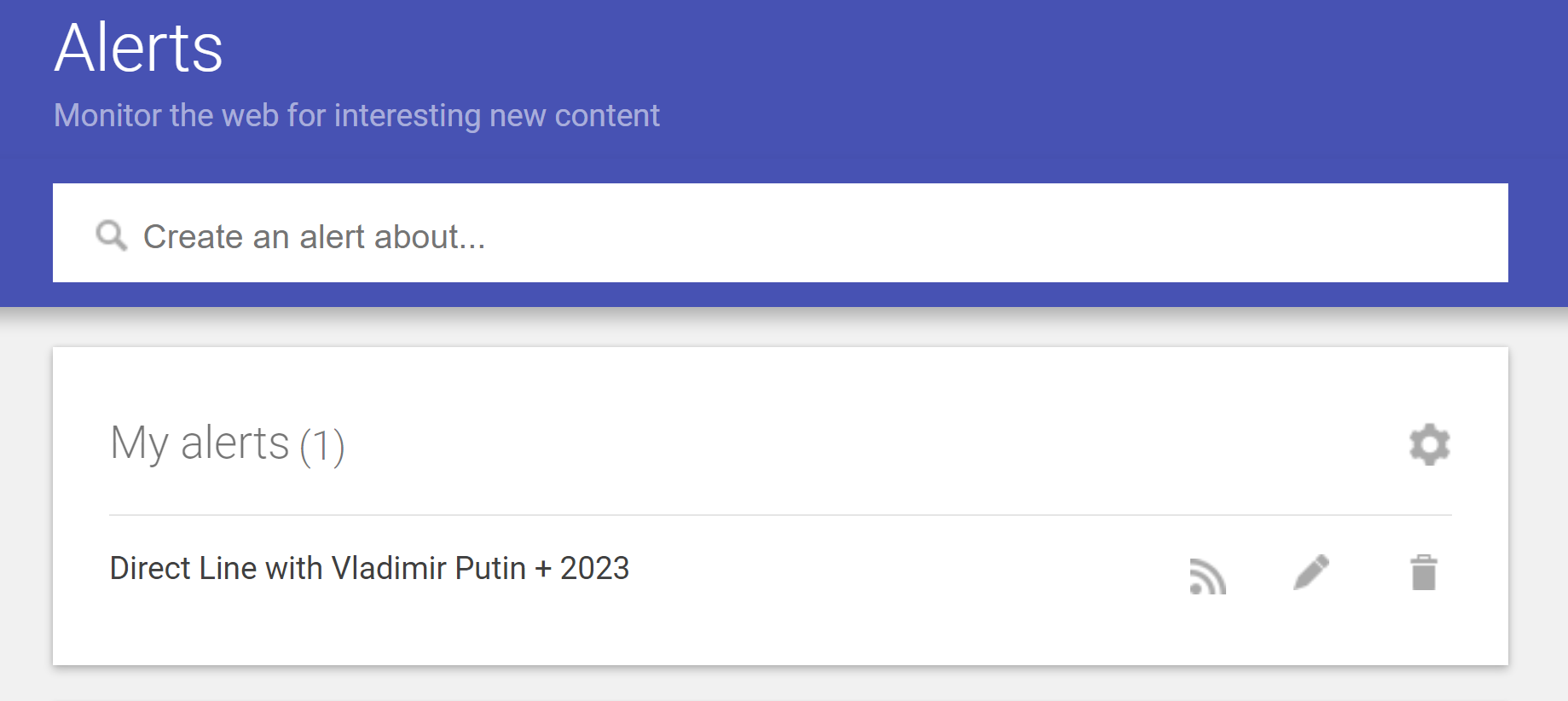Get RSS feed for the Putin alert
This screenshot has width=1568, height=701.
[1207, 576]
